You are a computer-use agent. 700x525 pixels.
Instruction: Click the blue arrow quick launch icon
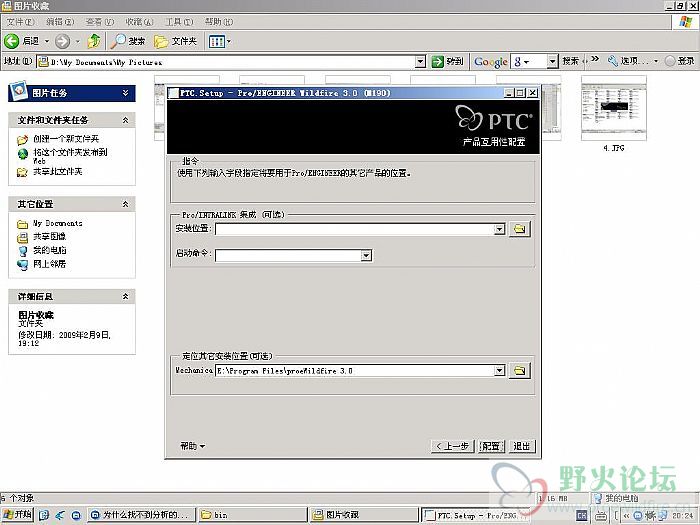[x=60, y=515]
